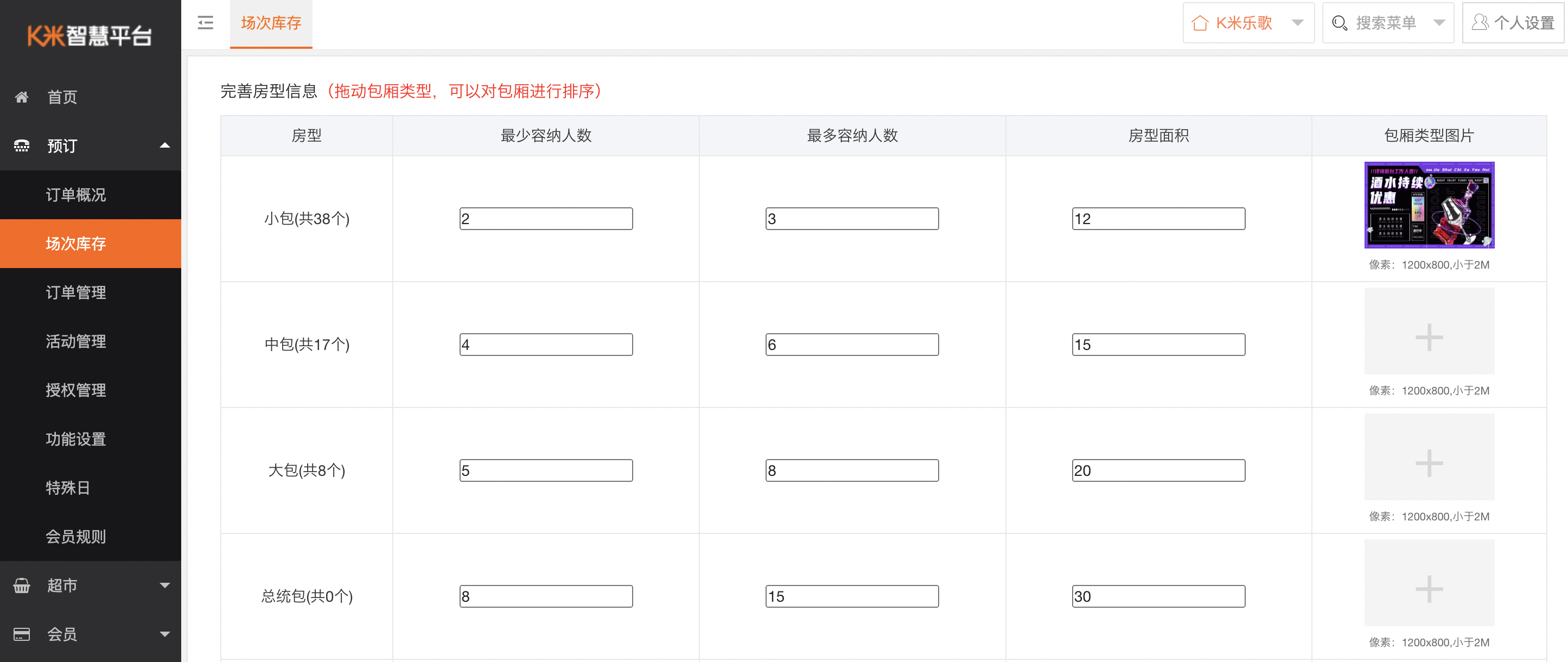Click the 最多容纳人数 column header
The height and width of the screenshot is (662, 1568).
click(852, 135)
